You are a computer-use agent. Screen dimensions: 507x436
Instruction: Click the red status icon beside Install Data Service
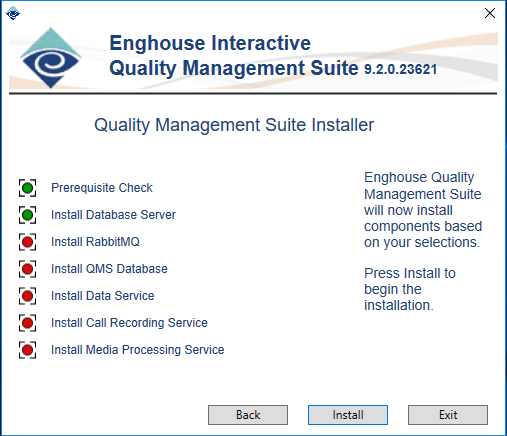tap(27, 296)
